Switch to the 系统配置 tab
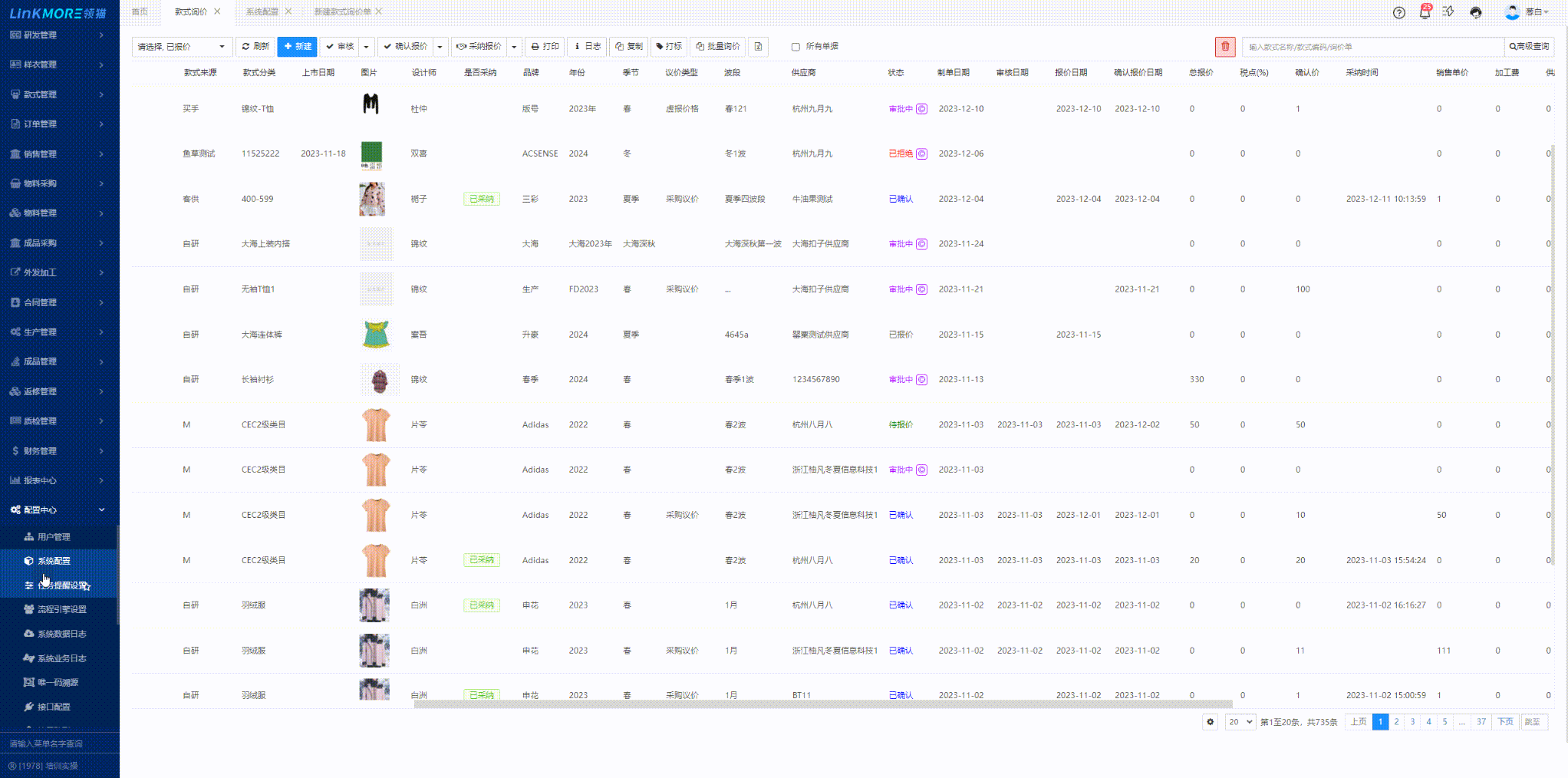Screen dimensions: 1568x778 (262, 12)
